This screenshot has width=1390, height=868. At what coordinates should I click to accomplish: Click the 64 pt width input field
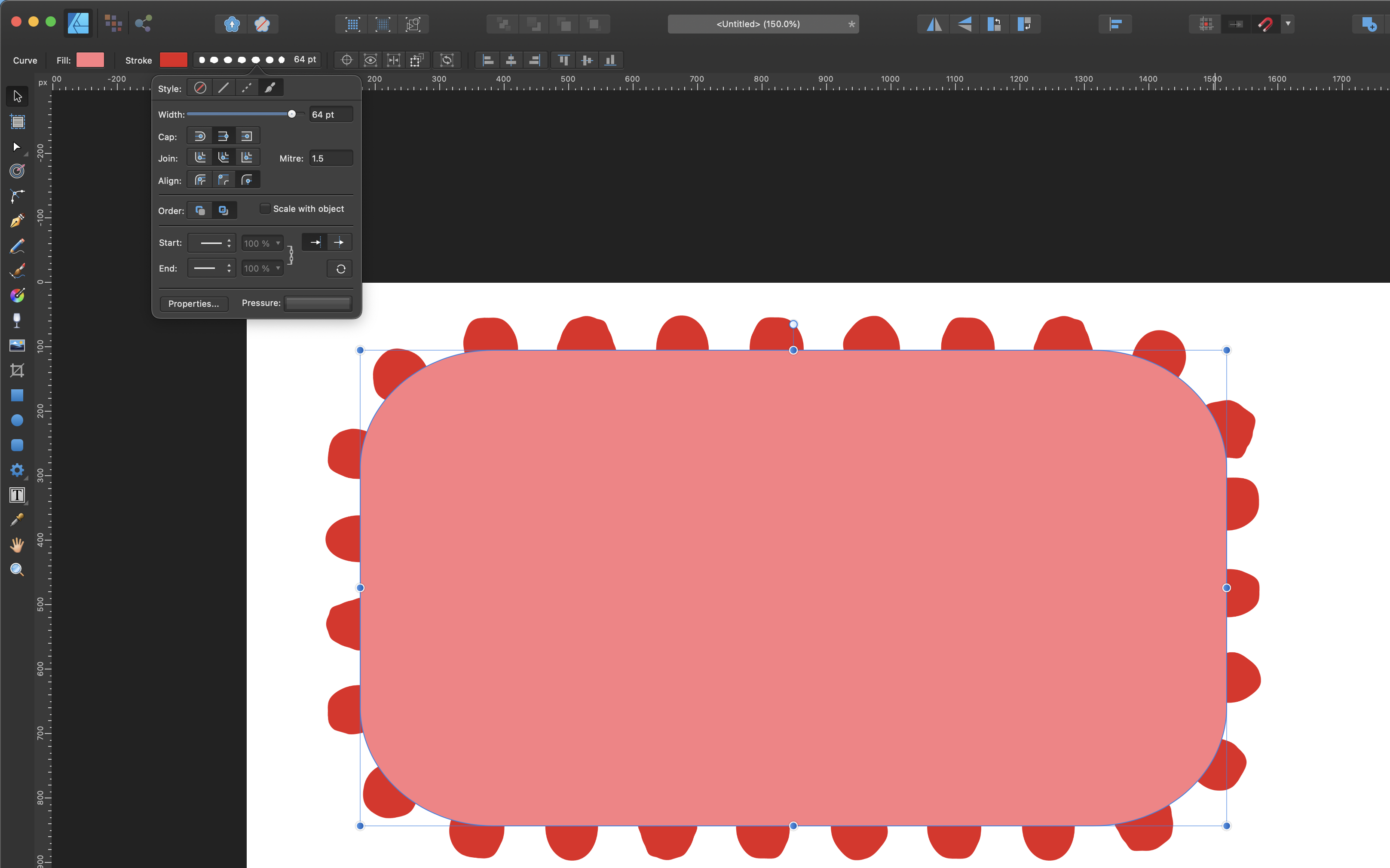coord(331,114)
